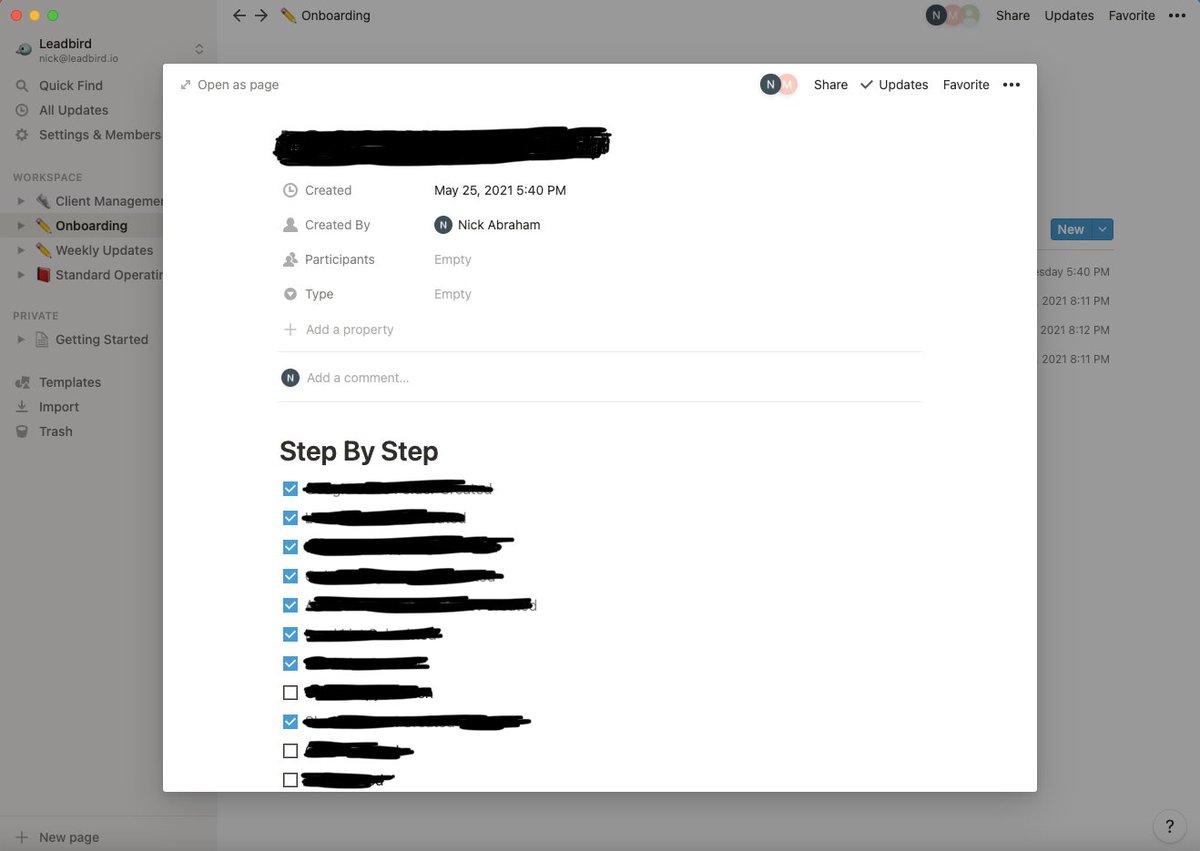Click the Open as page arrows icon
Screen dimensions: 1200x851
pyautogui.click(x=185, y=85)
